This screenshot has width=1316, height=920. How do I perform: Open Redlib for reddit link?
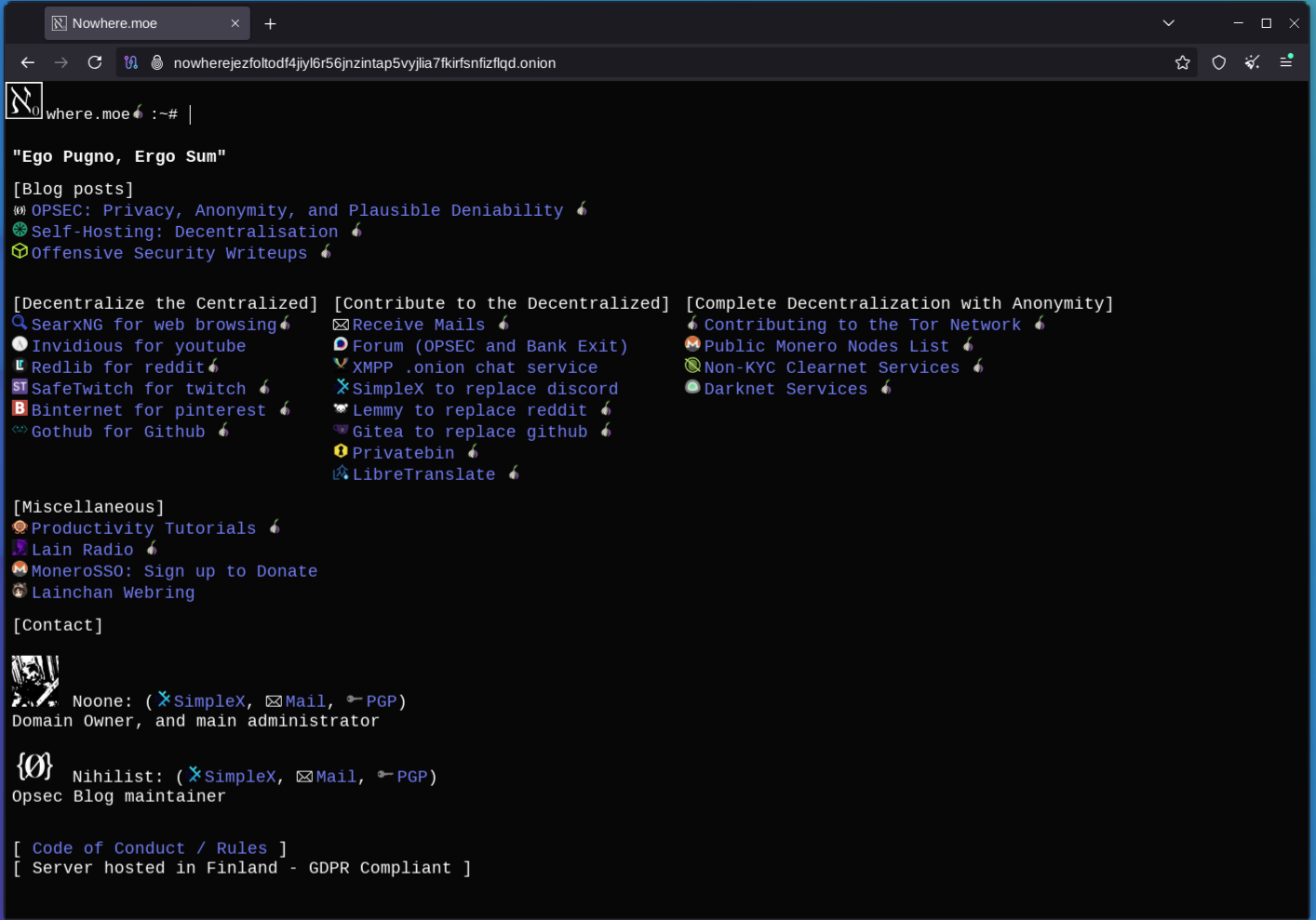118,368
